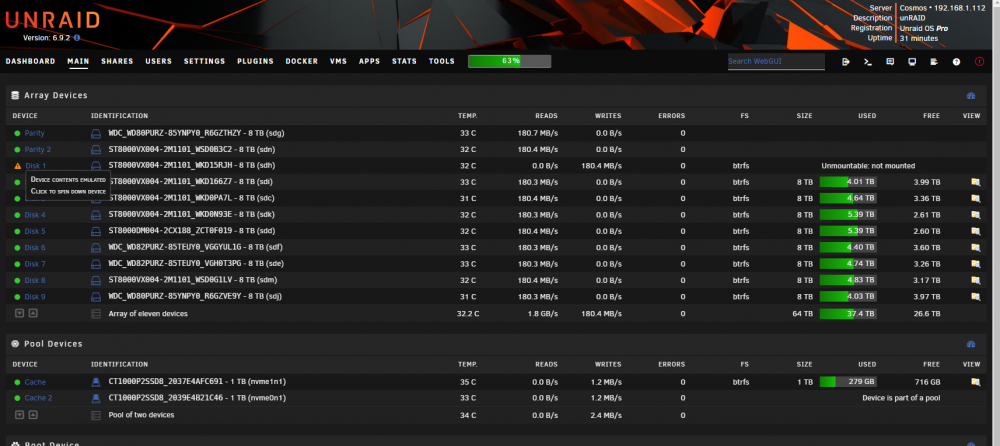
Task: Open the Plugins menu
Action: tap(255, 61)
